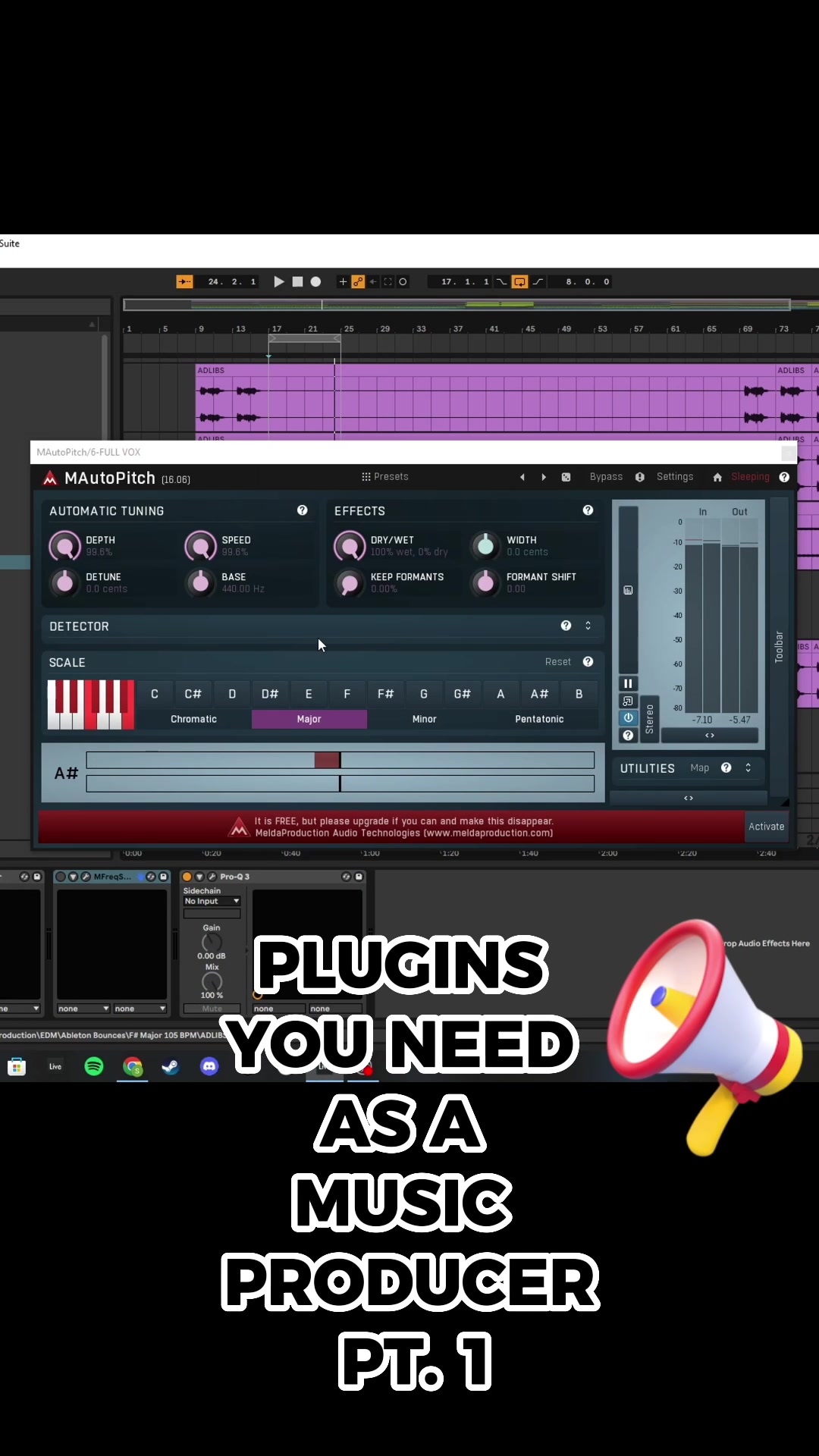Arm the arrangement record button
The image size is (819, 1456).
315,281
